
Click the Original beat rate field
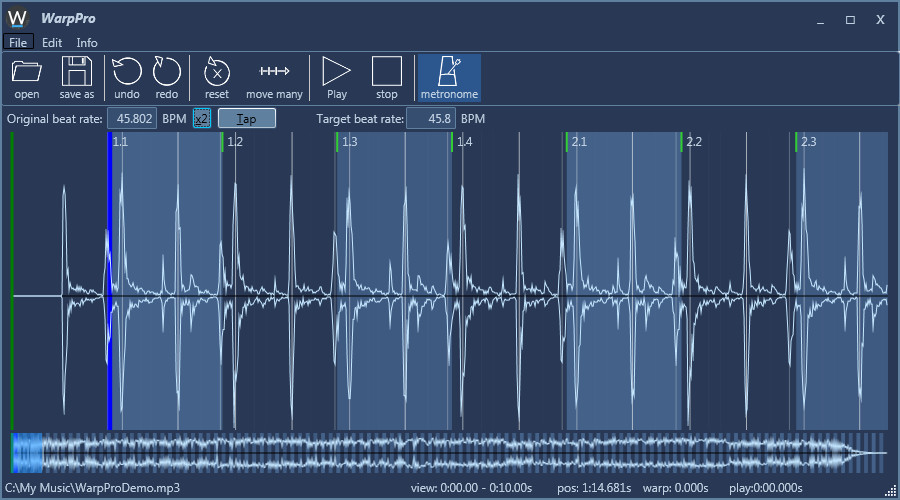[132, 119]
